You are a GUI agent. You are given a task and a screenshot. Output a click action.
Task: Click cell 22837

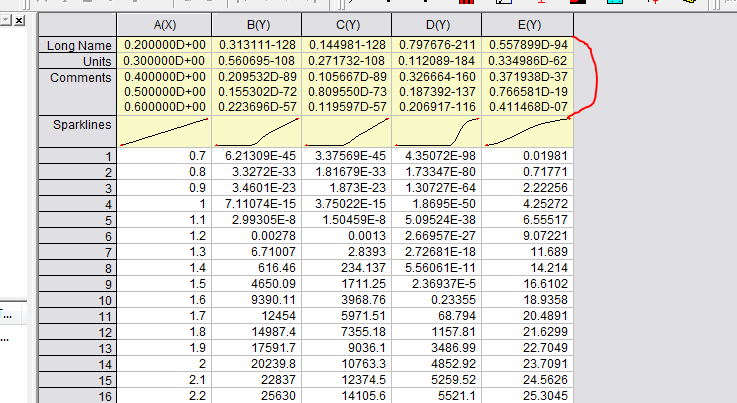click(257, 380)
